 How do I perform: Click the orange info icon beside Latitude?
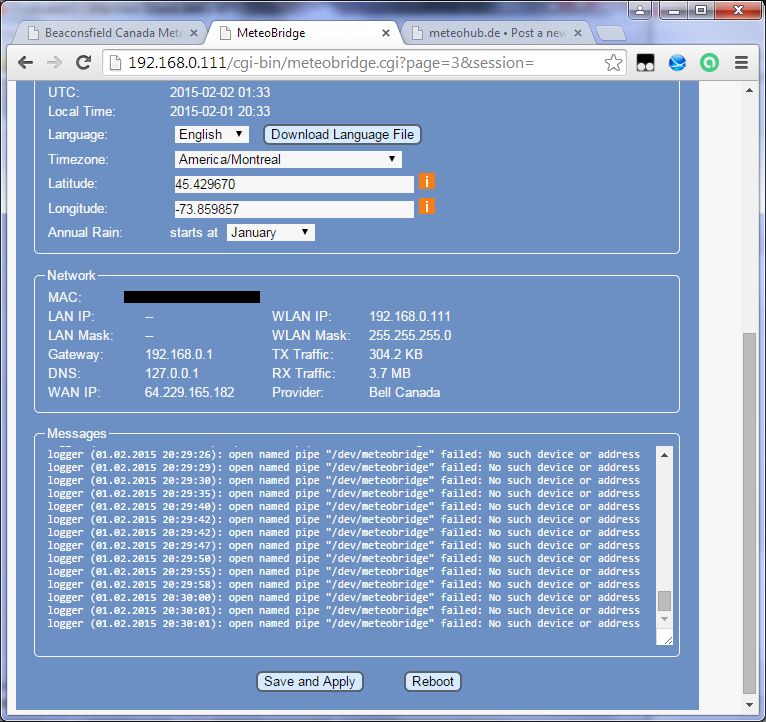point(426,182)
